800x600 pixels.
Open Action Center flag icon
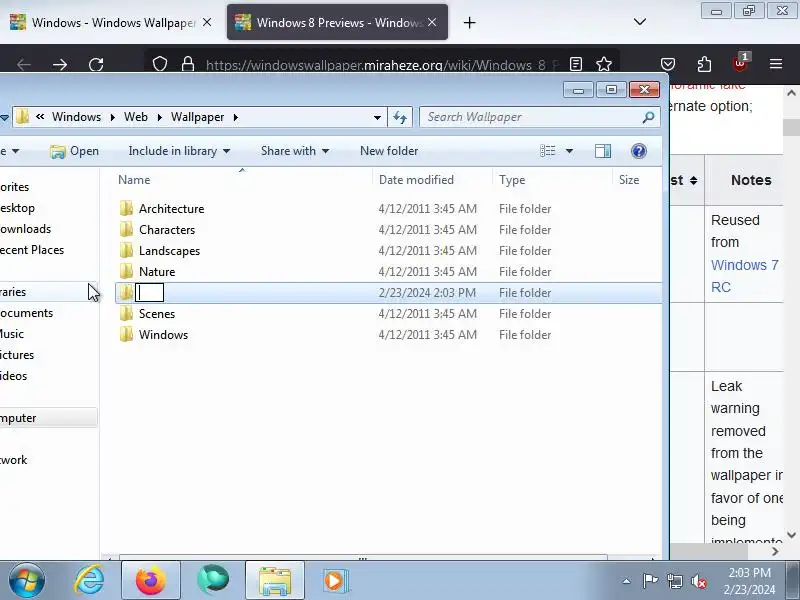point(649,581)
